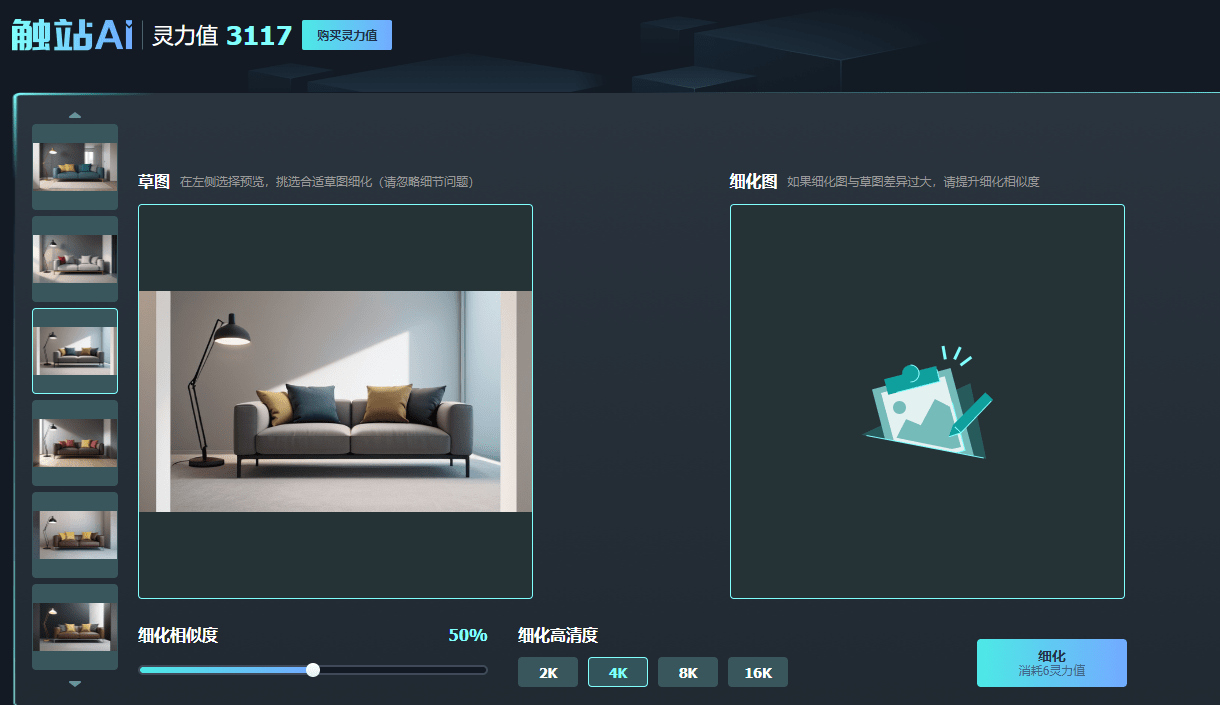Select second thumbnail with white sofa and red pillow

[75, 259]
